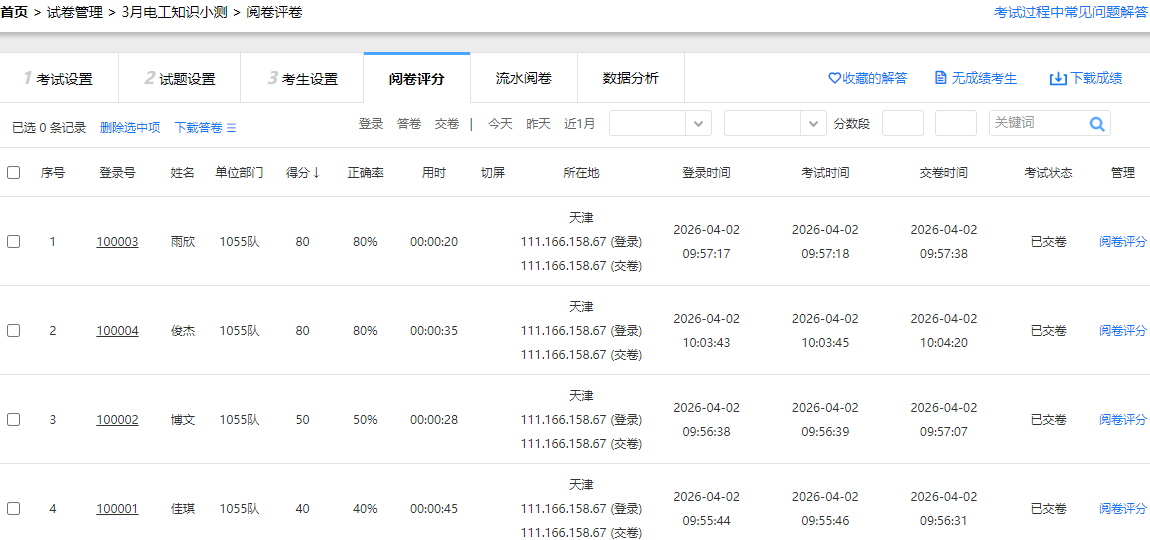The image size is (1150, 540).
Task: Open the 数据分析 tab
Action: (x=631, y=77)
